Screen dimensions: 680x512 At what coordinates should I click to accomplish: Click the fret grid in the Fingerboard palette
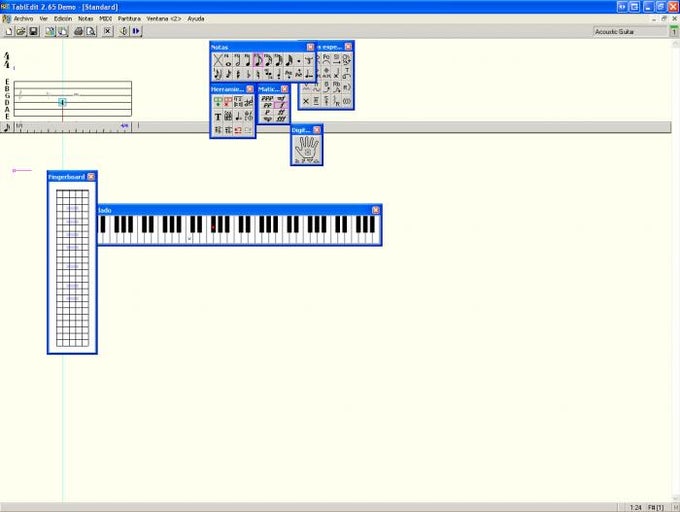pos(72,268)
